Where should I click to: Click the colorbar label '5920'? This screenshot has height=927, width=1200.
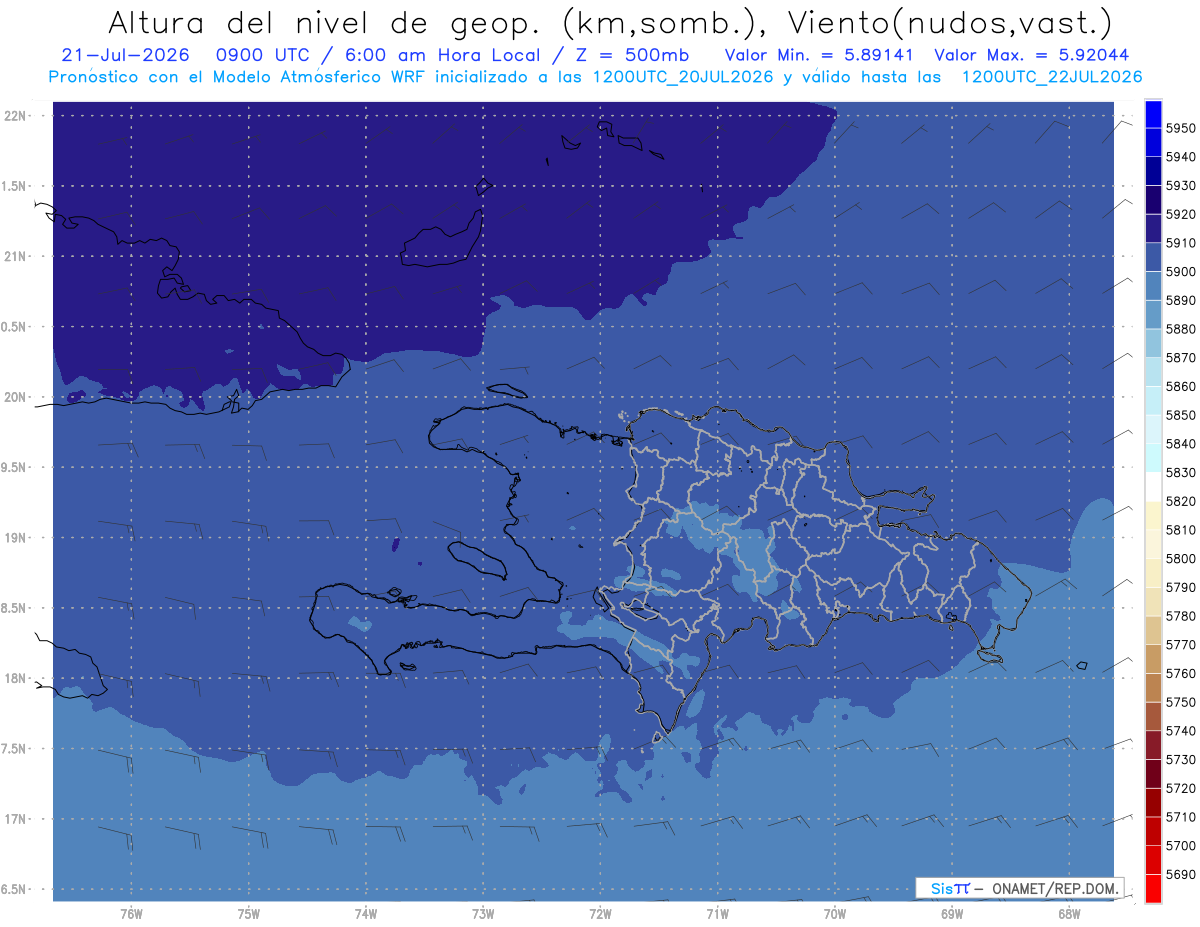1180,214
